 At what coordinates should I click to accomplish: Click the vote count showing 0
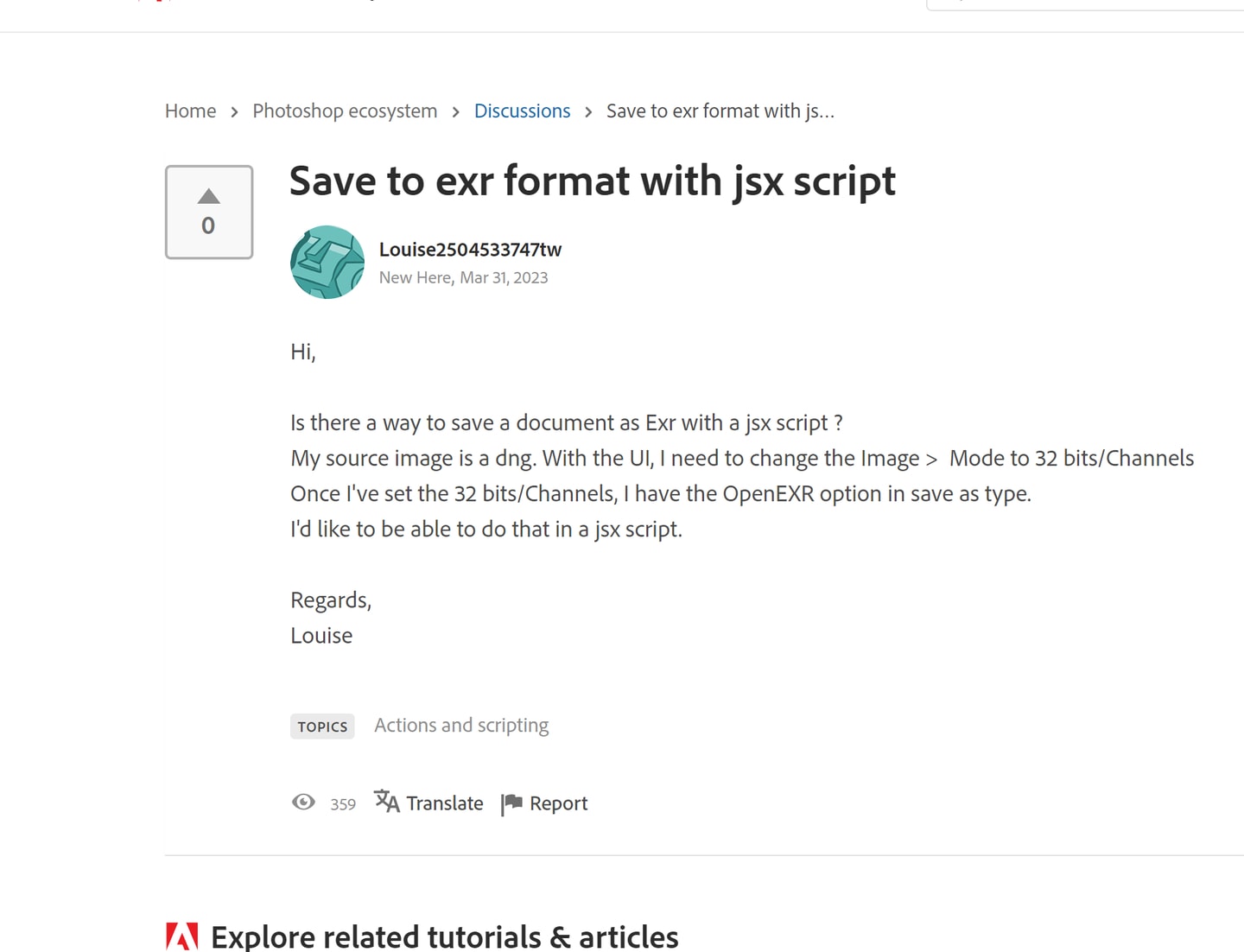coord(208,226)
